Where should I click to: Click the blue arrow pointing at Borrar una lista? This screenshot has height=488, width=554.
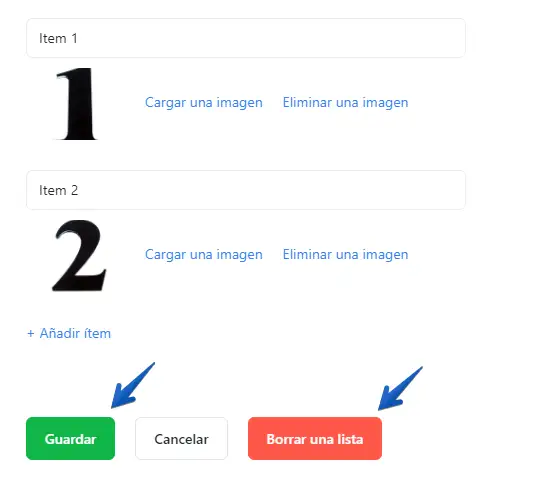coord(400,388)
